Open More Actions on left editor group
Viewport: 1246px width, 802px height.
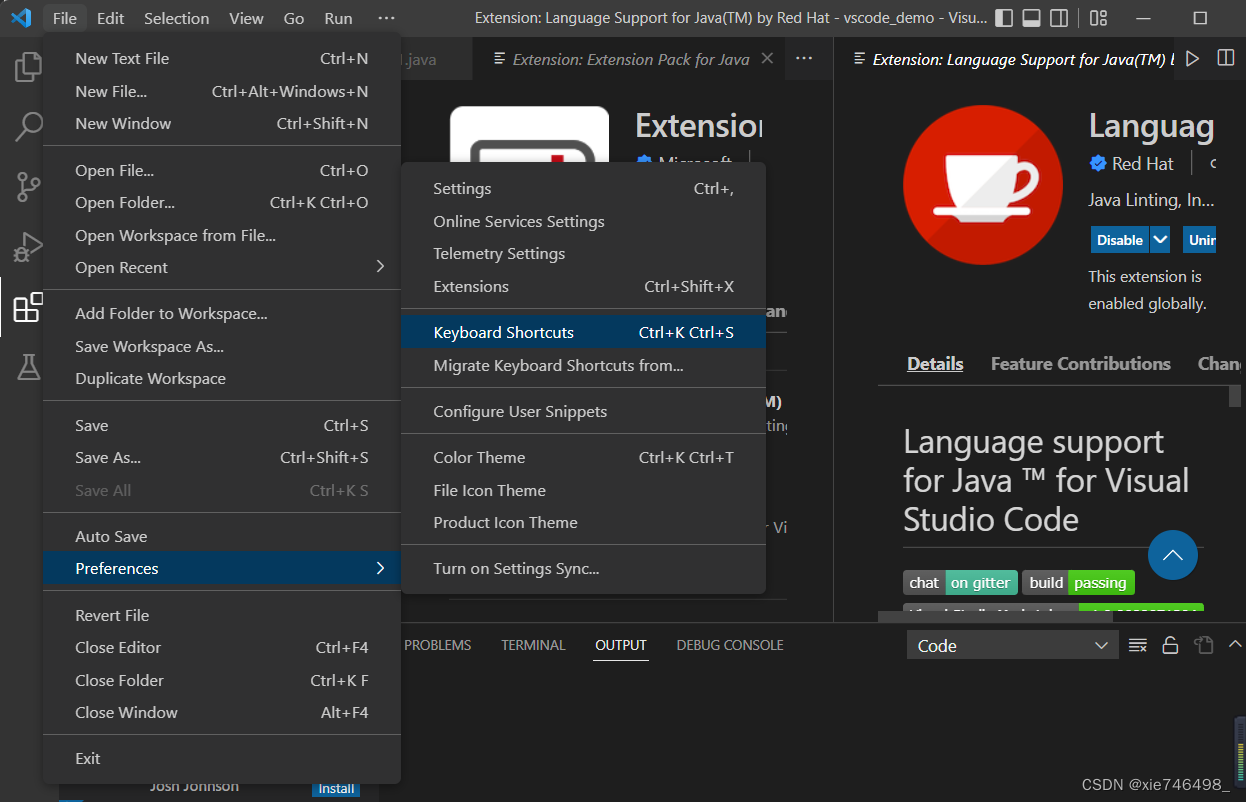[x=804, y=59]
